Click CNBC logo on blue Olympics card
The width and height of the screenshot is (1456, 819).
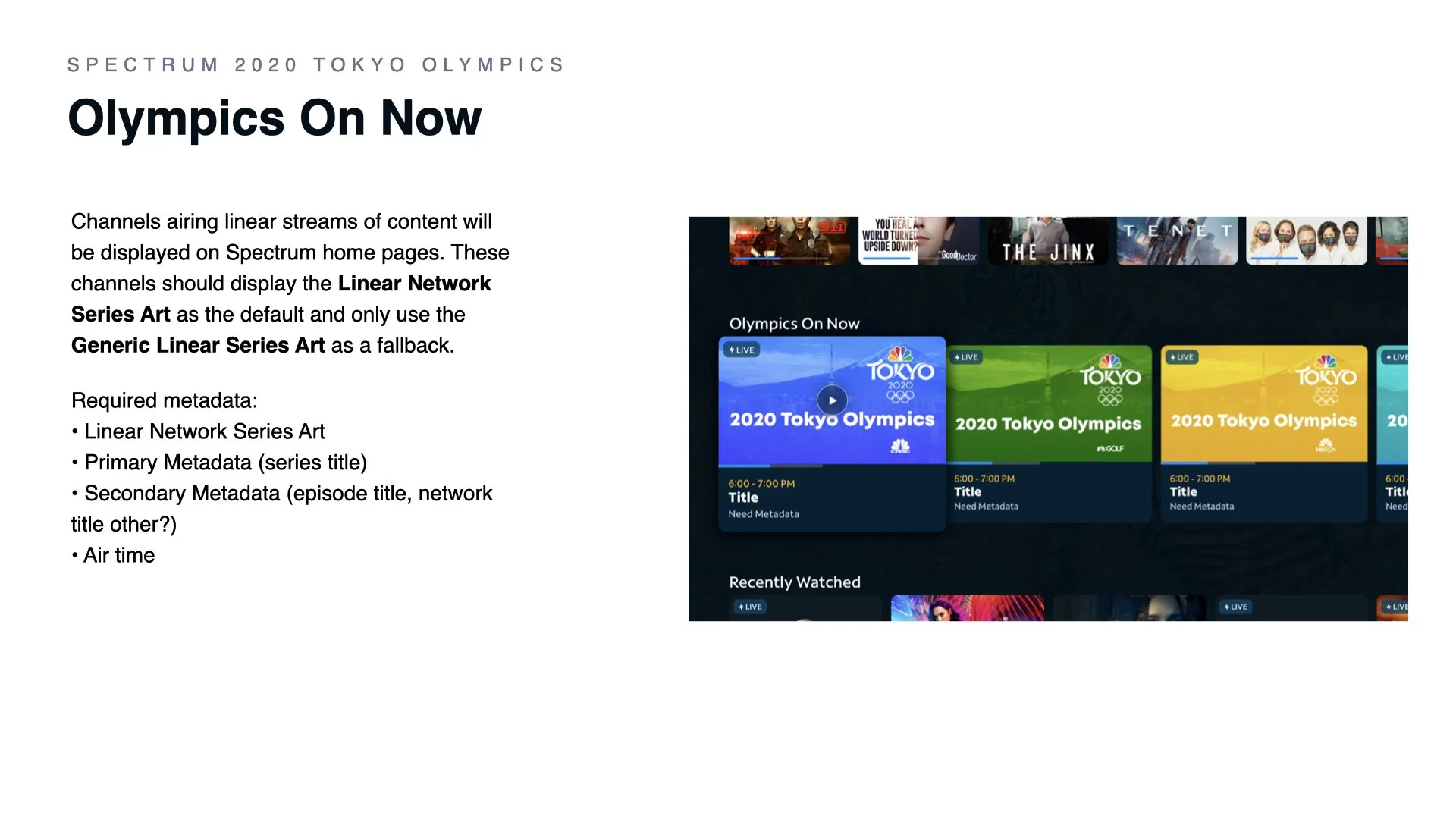[x=900, y=447]
